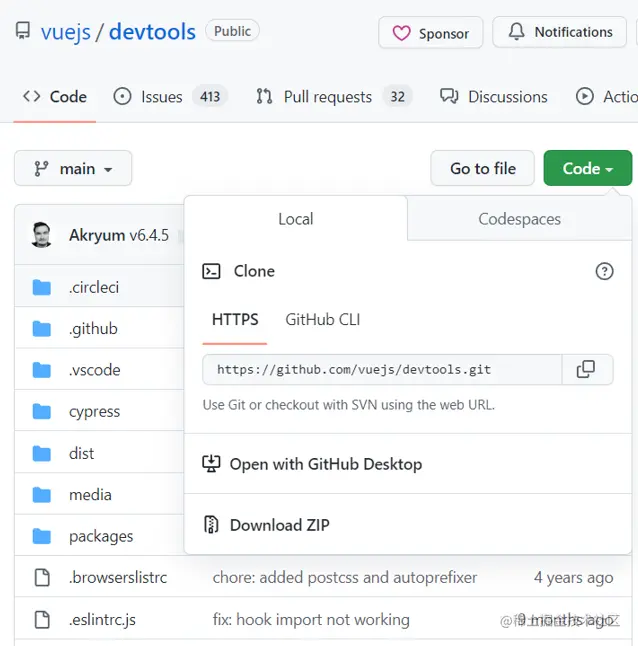The height and width of the screenshot is (646, 638).
Task: Click the Akryum author avatar
Action: click(x=41, y=235)
